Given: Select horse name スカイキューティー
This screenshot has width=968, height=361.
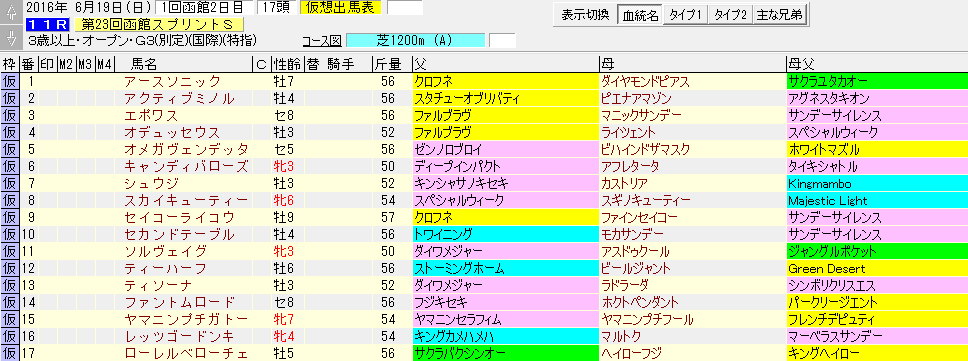Looking at the screenshot, I should [186, 201].
